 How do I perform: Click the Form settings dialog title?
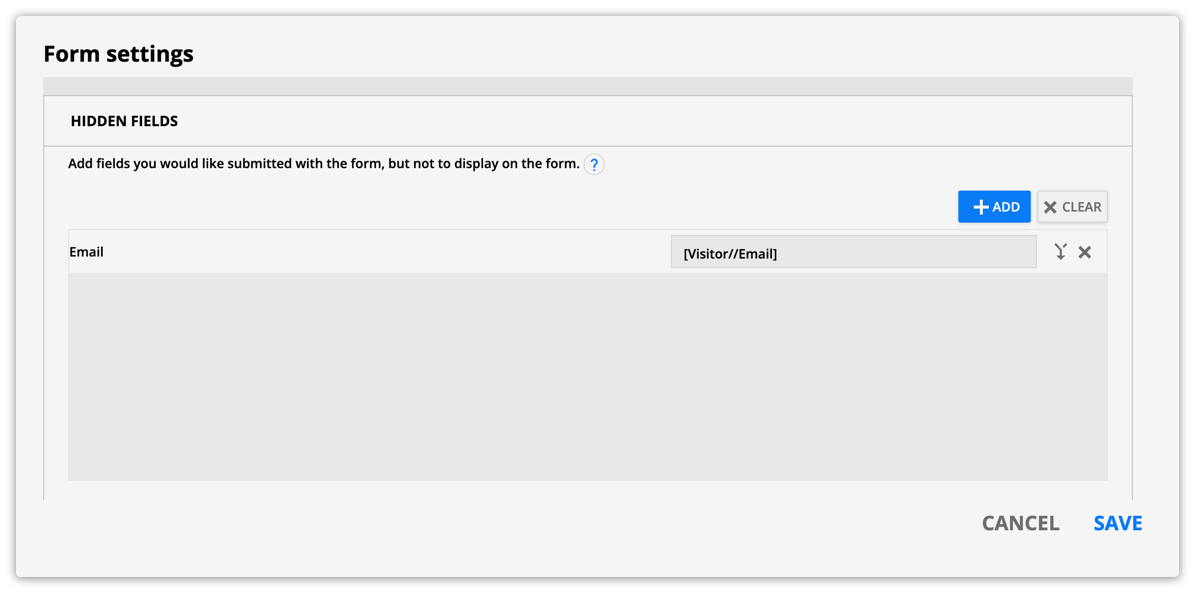click(x=118, y=54)
